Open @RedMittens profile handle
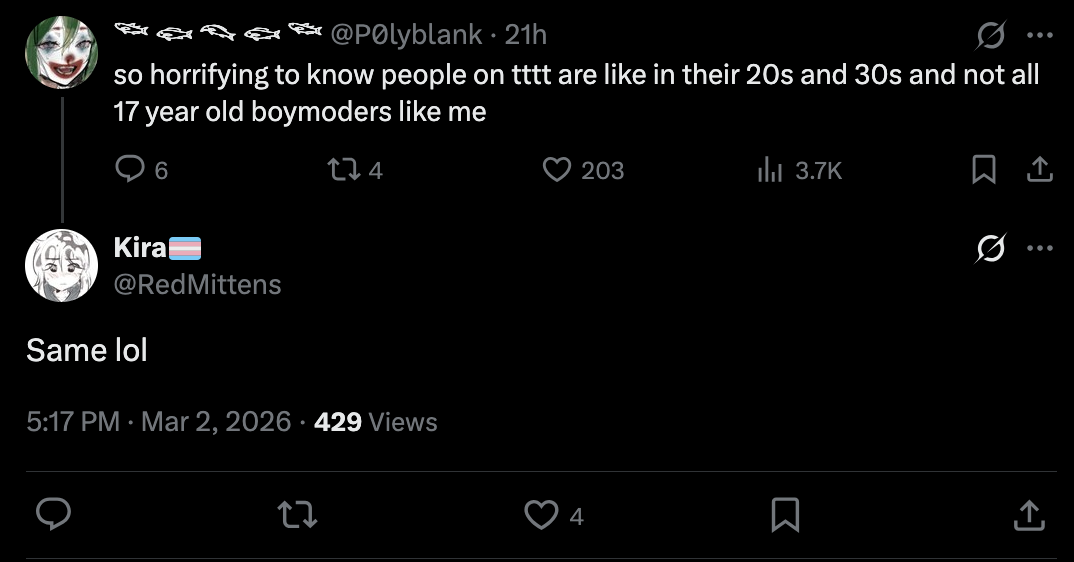Image resolution: width=1074 pixels, height=562 pixels. click(x=198, y=285)
